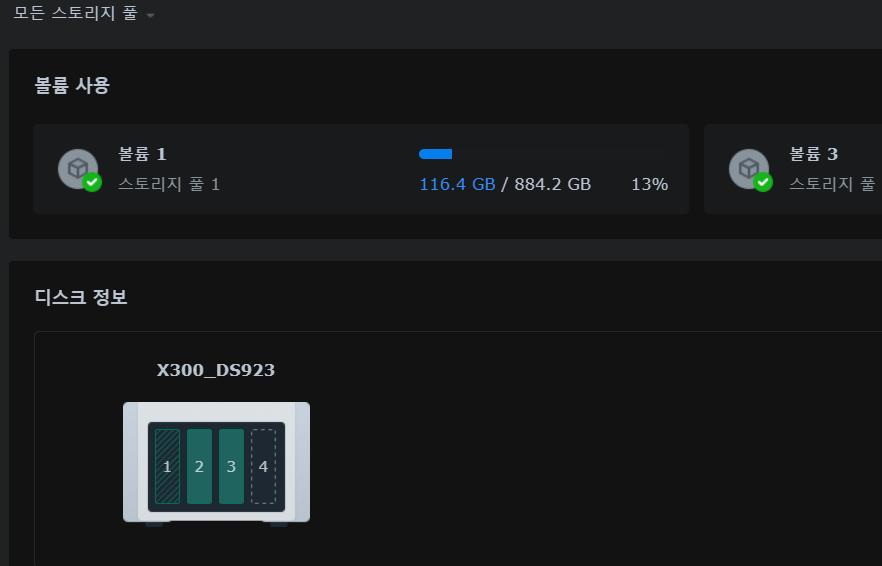Select disk slot 2 on the NAS
Screen dimensions: 882x566
(x=199, y=466)
